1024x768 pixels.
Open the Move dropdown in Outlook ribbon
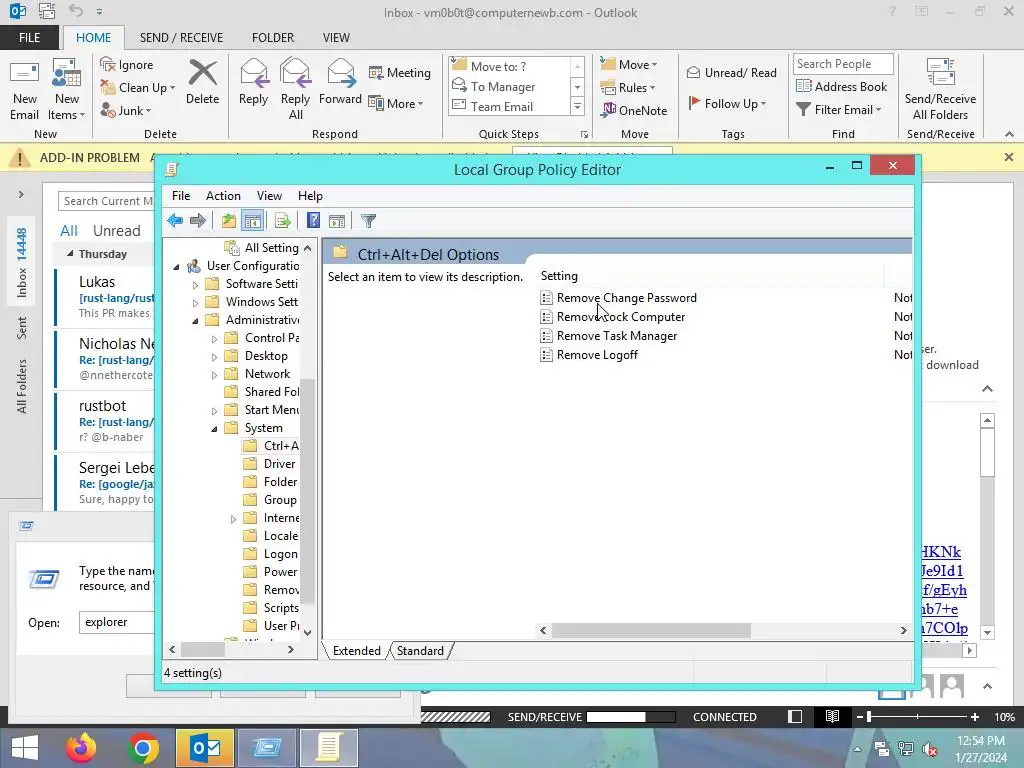(x=629, y=64)
